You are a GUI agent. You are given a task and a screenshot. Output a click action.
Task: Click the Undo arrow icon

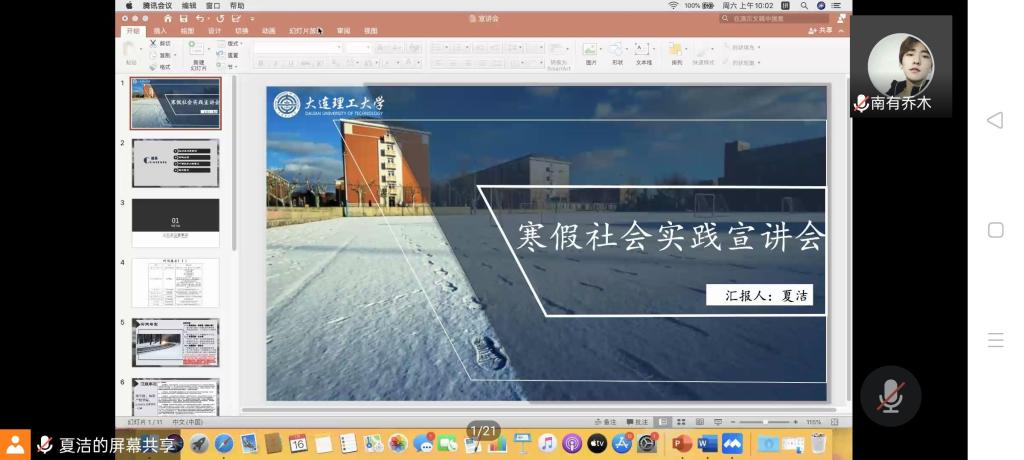point(201,18)
